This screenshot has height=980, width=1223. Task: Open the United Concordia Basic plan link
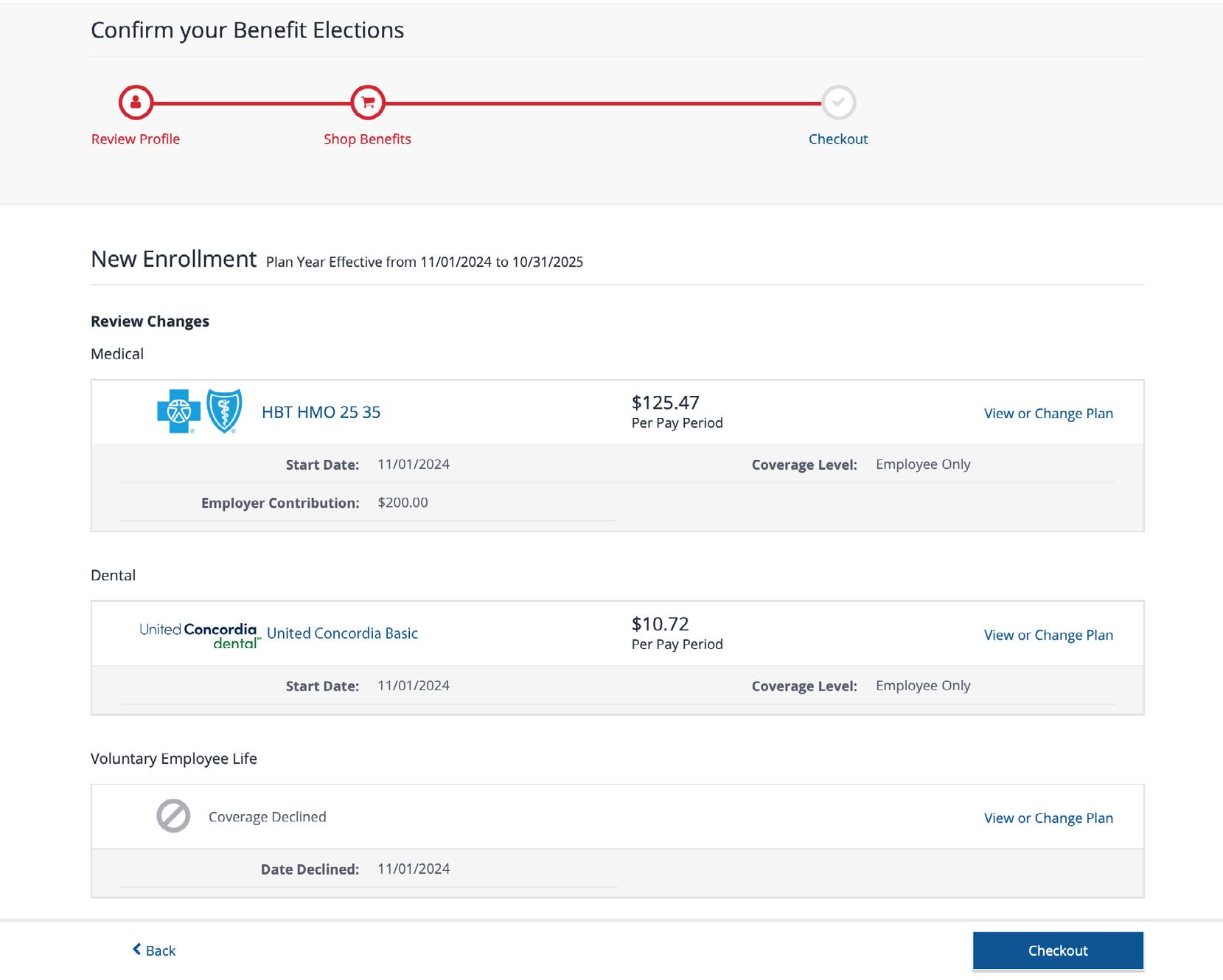342,633
